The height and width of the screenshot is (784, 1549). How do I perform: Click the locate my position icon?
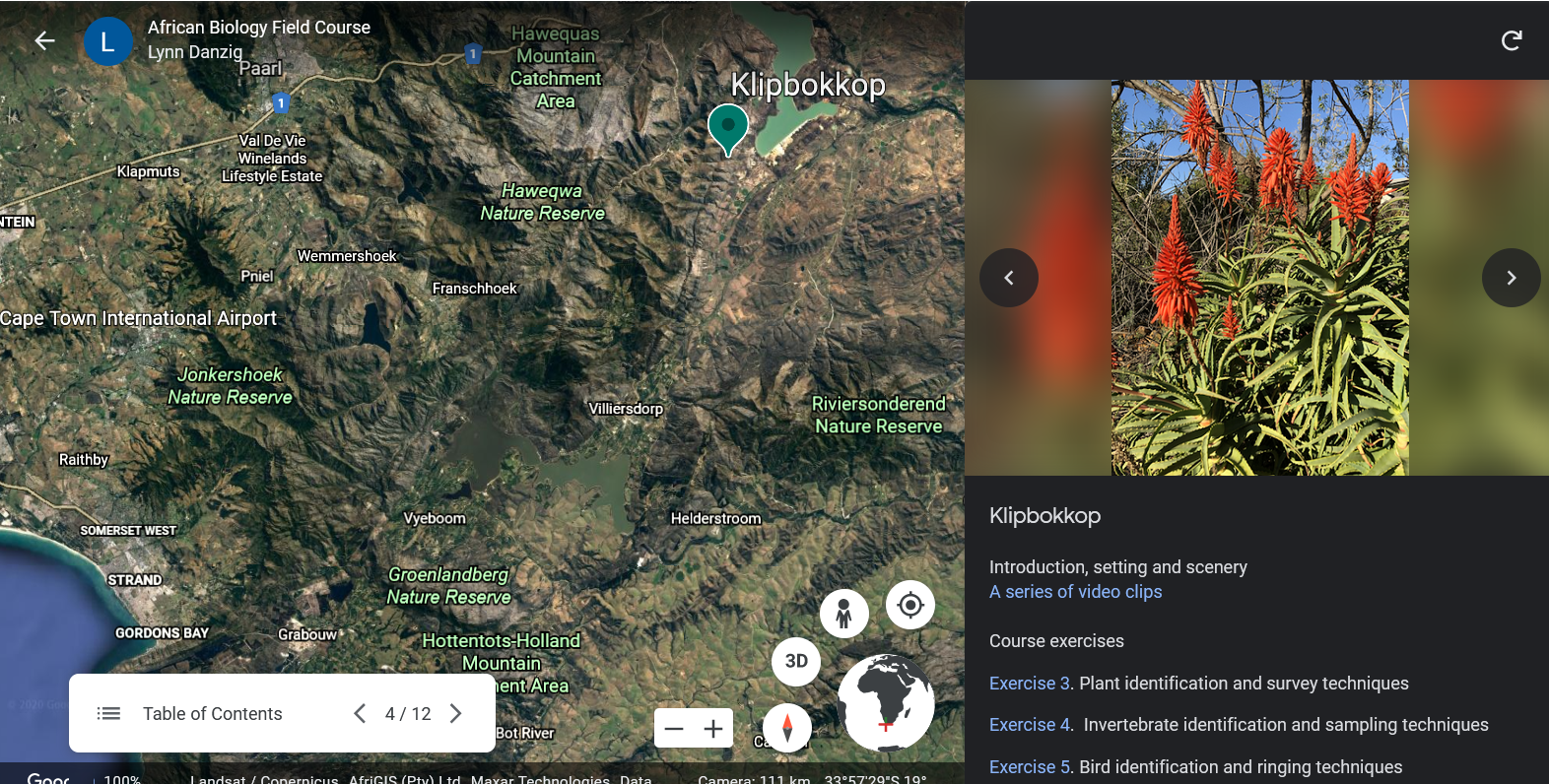pos(909,605)
